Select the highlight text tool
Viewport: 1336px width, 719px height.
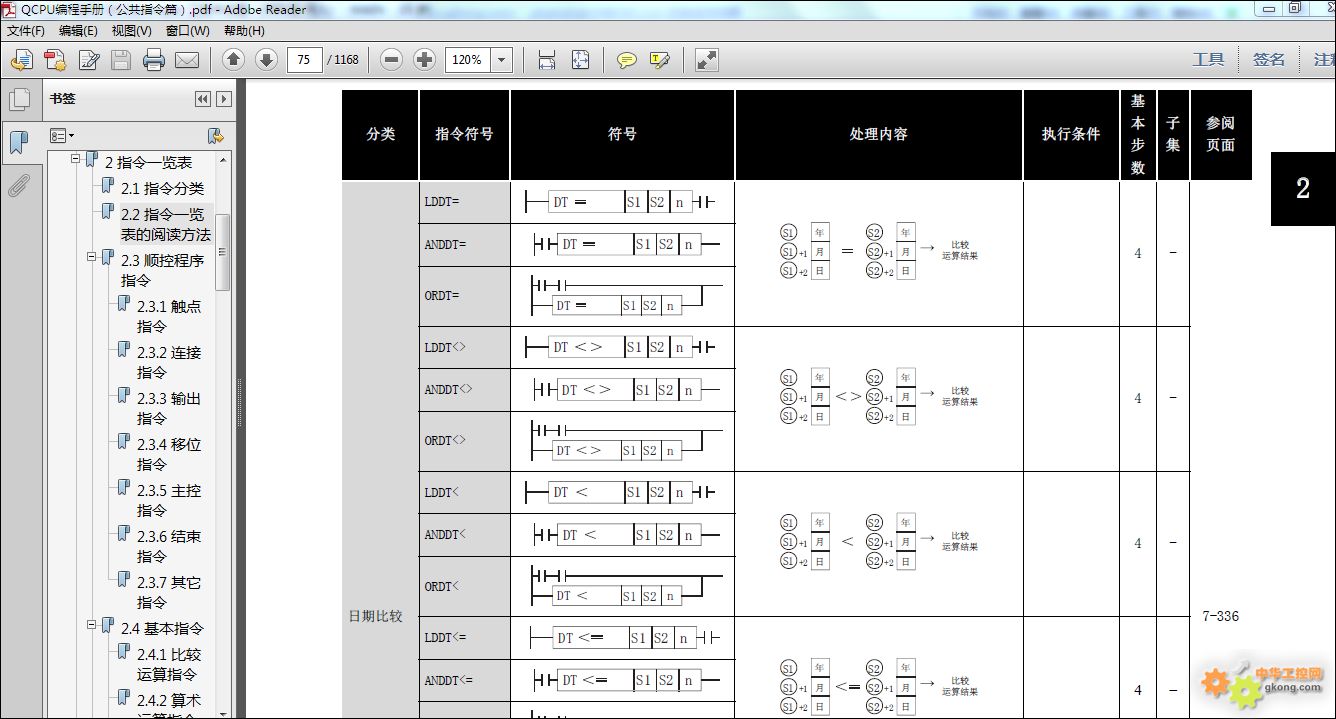[x=659, y=60]
